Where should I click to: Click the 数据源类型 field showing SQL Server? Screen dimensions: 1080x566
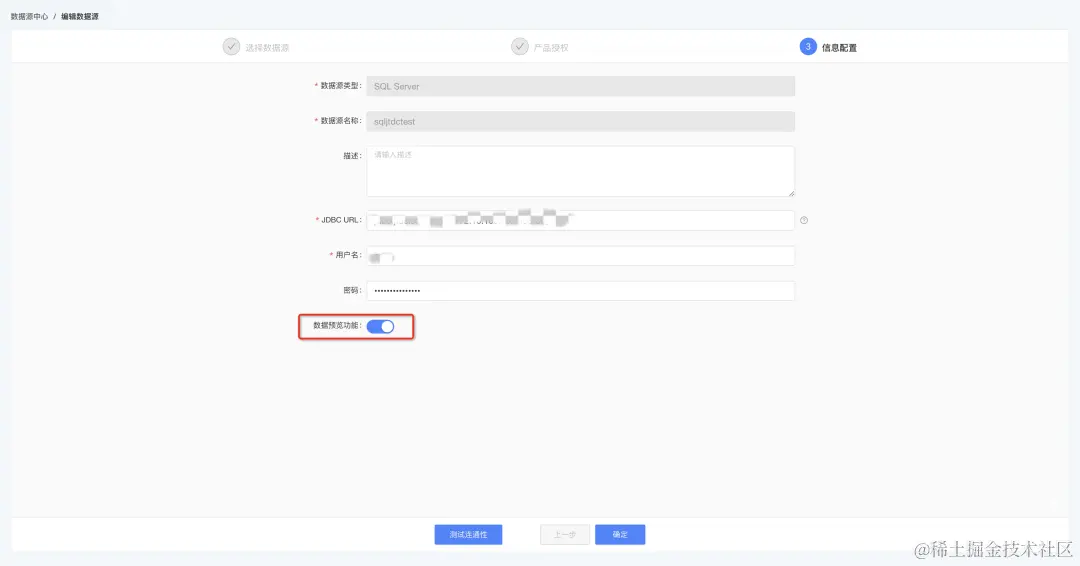(x=581, y=86)
